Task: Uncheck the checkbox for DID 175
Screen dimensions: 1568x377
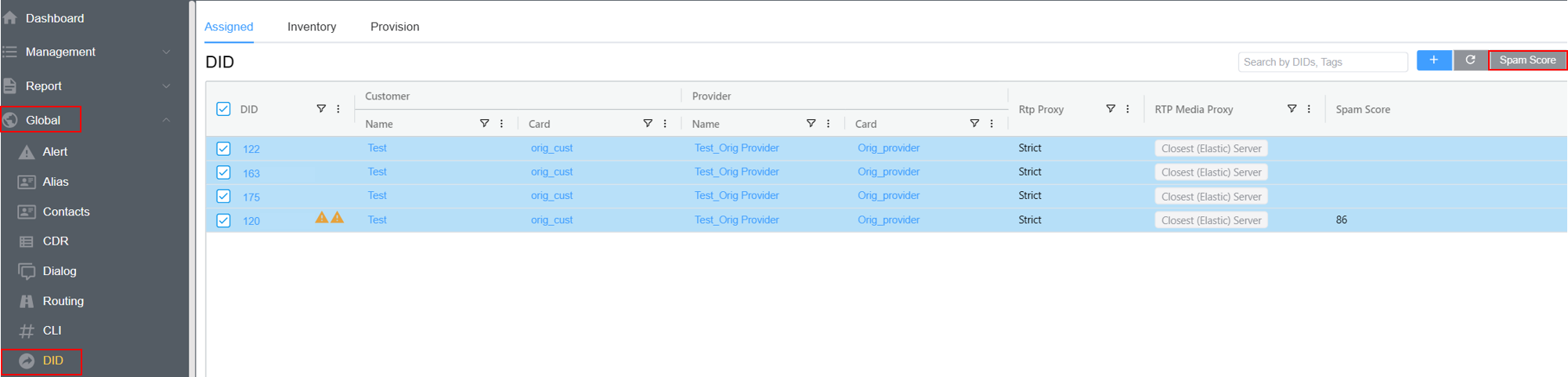Action: [x=223, y=196]
